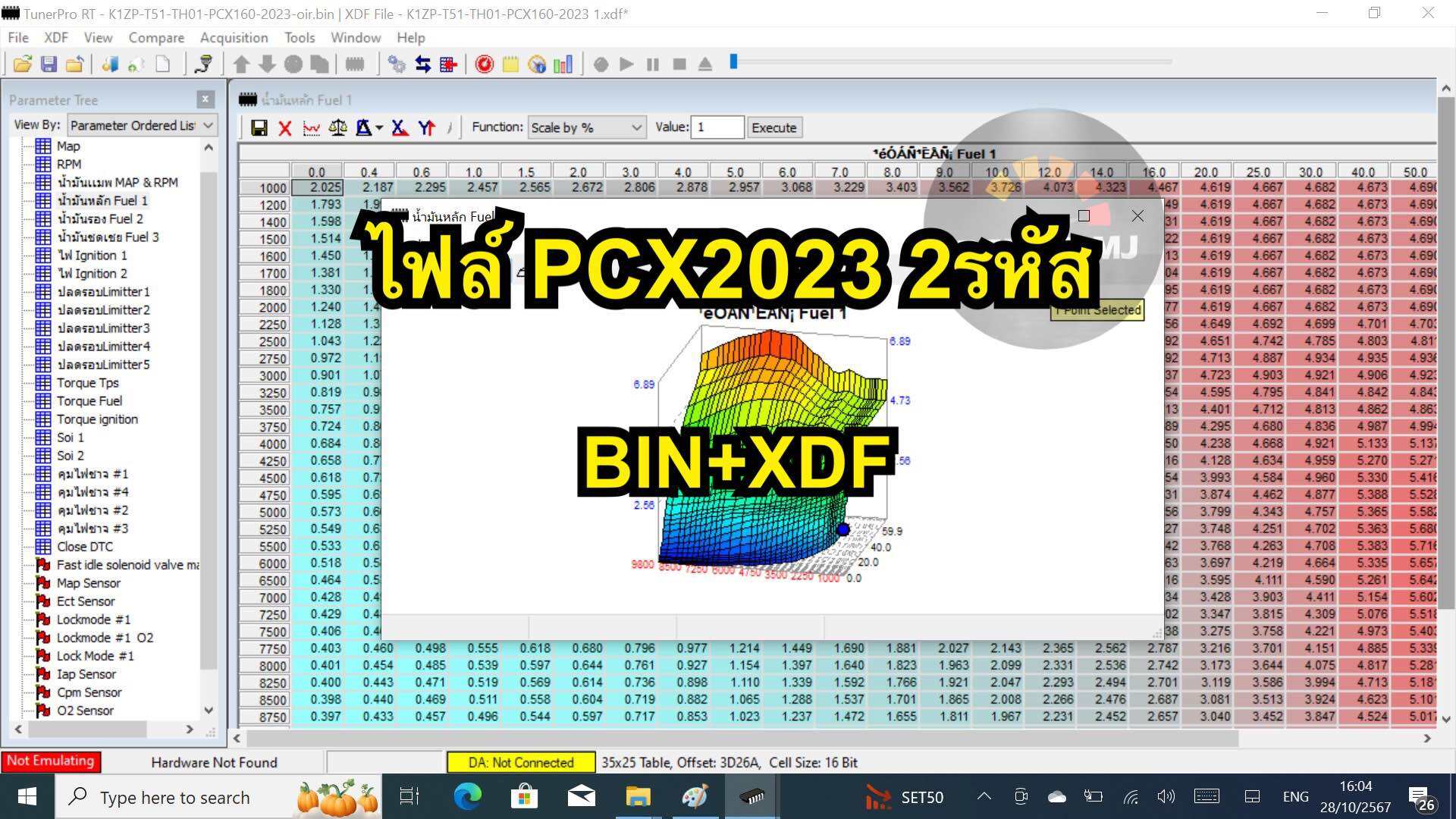Open File Explorer from the taskbar
The width and height of the screenshot is (1456, 819).
click(x=638, y=796)
